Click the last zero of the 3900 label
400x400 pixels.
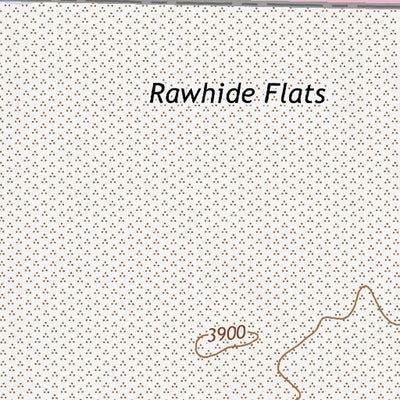(x=241, y=333)
